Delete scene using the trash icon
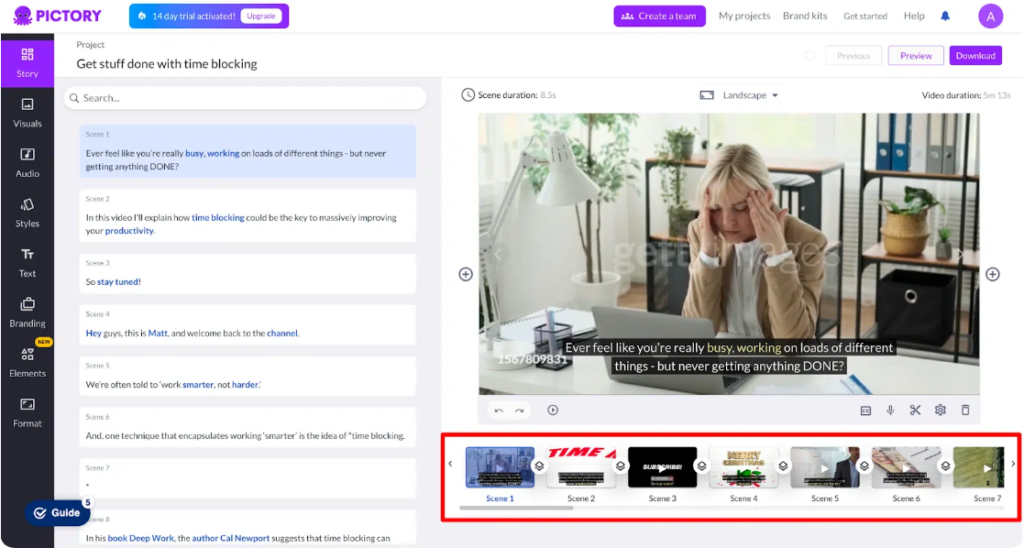 [965, 410]
